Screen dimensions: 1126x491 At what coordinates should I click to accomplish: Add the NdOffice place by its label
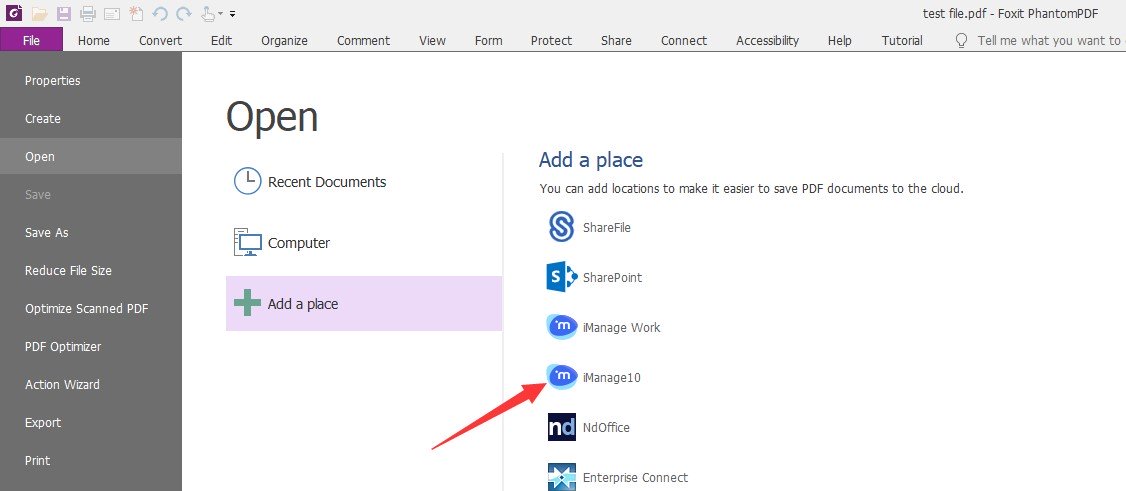point(606,427)
